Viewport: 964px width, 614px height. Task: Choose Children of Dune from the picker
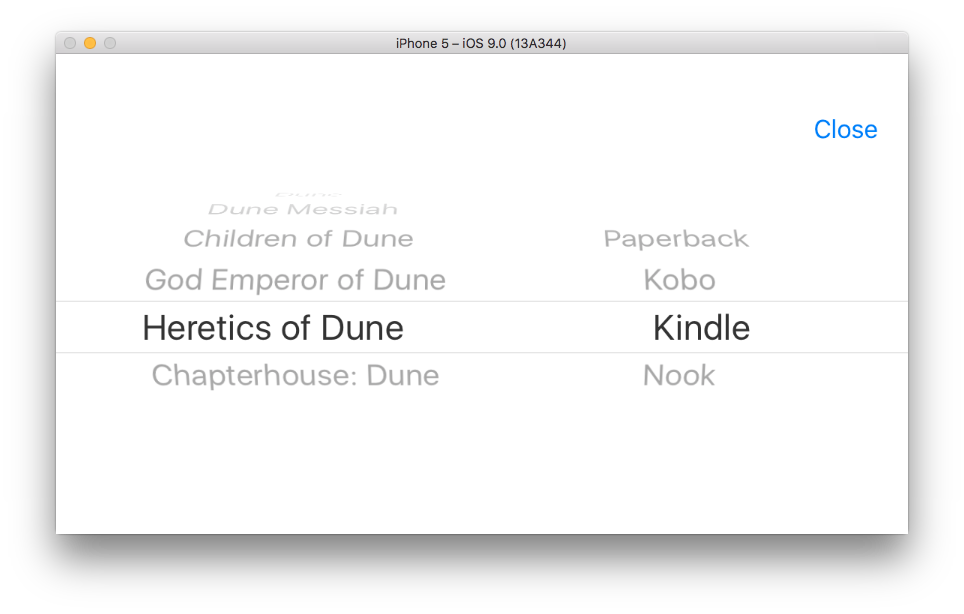point(298,238)
